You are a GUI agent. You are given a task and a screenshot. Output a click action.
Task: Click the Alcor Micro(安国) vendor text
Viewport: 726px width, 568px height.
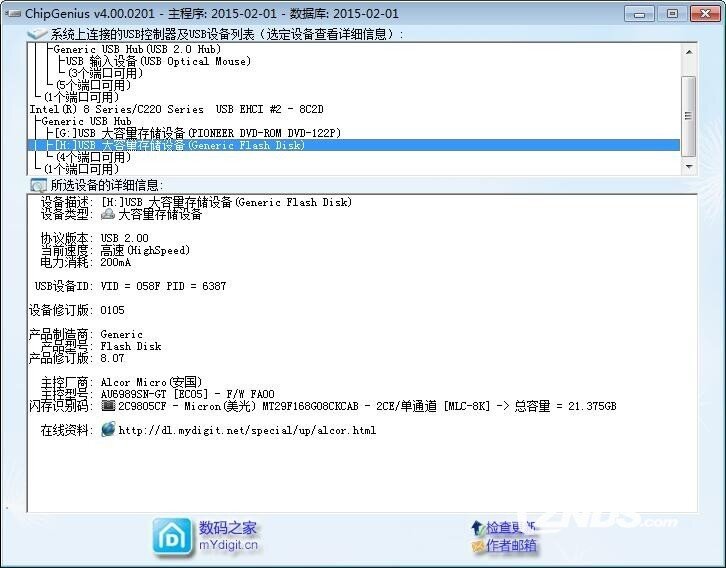[x=151, y=382]
